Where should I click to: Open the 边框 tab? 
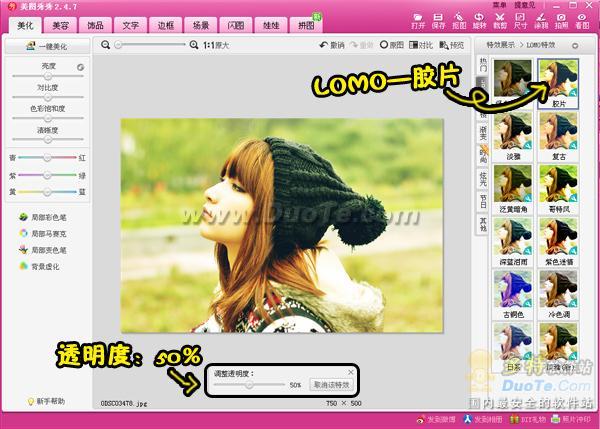(x=166, y=25)
